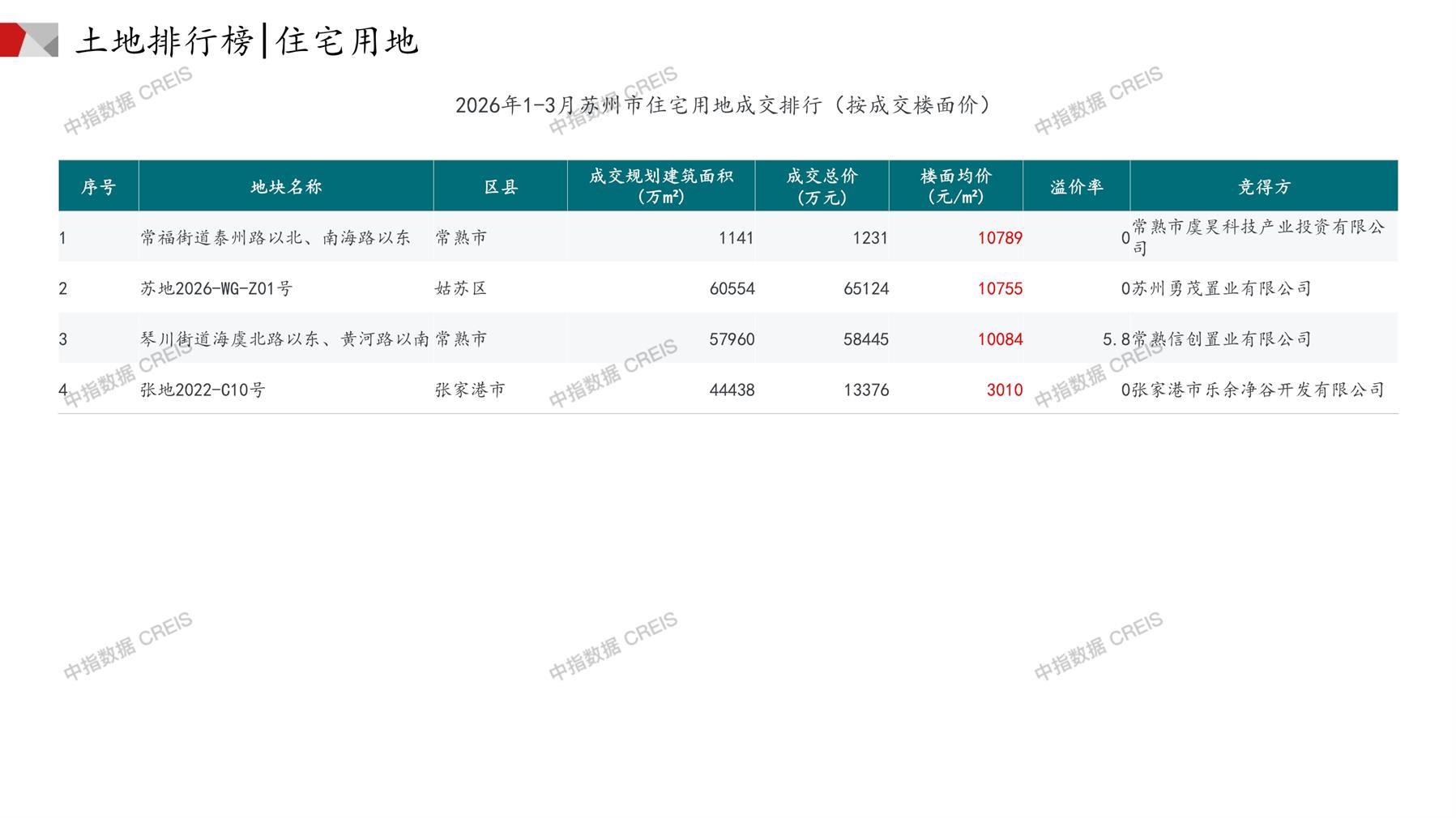Select parcel name 常福街道泰州路以北、南海路以东
Image resolution: width=1456 pixels, height=818 pixels.
[275, 237]
